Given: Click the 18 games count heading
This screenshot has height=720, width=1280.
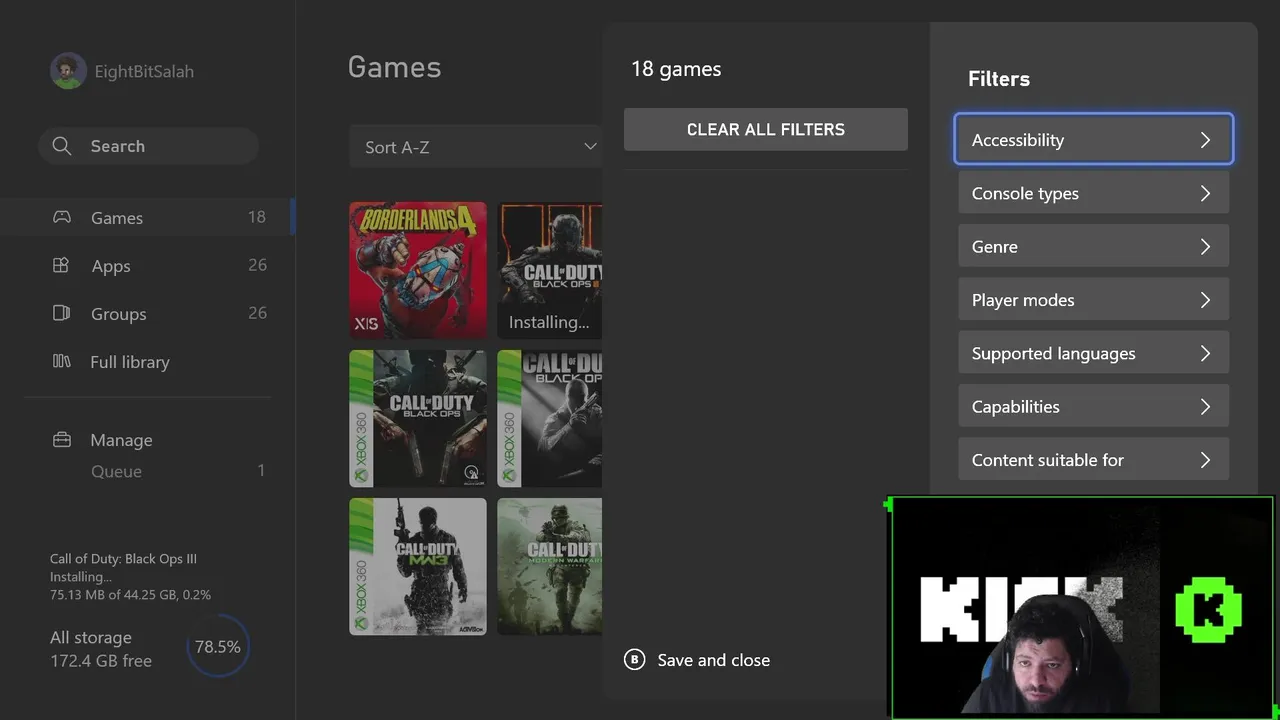Looking at the screenshot, I should pos(676,69).
